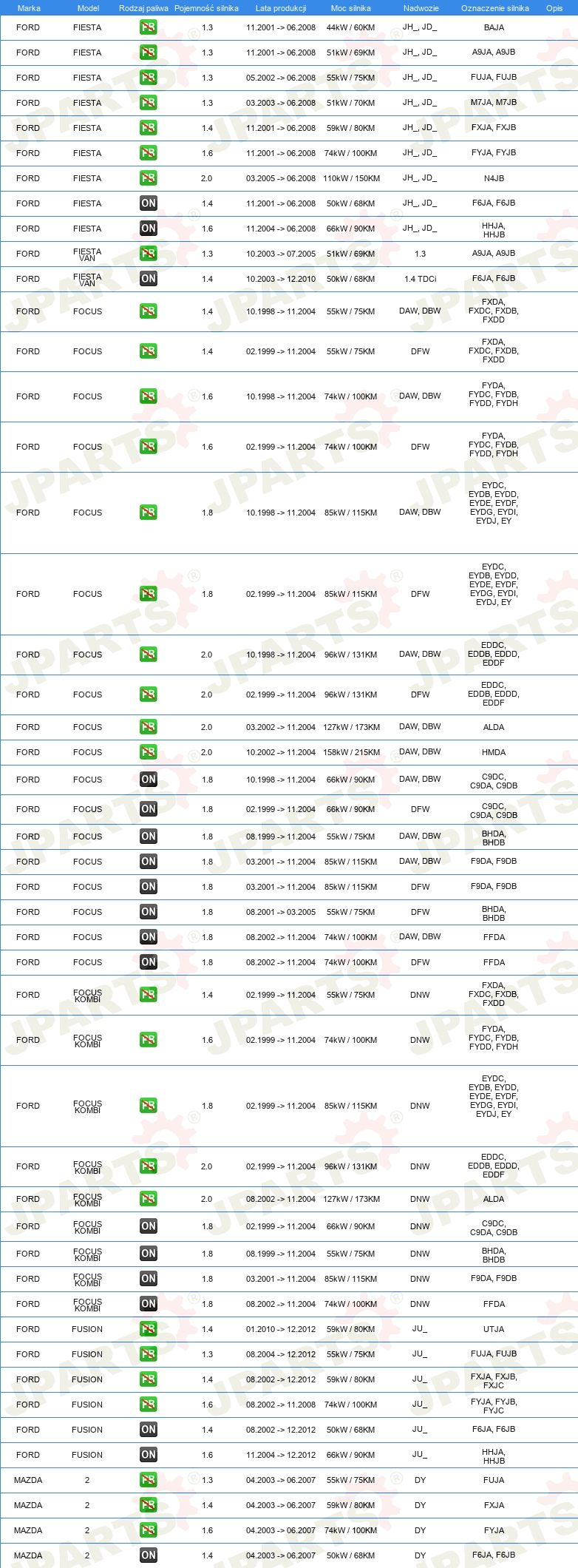578x1568 pixels.
Task: Click petrol icon in FOCUS ALDA DAW, DBW row
Action: pos(148,727)
